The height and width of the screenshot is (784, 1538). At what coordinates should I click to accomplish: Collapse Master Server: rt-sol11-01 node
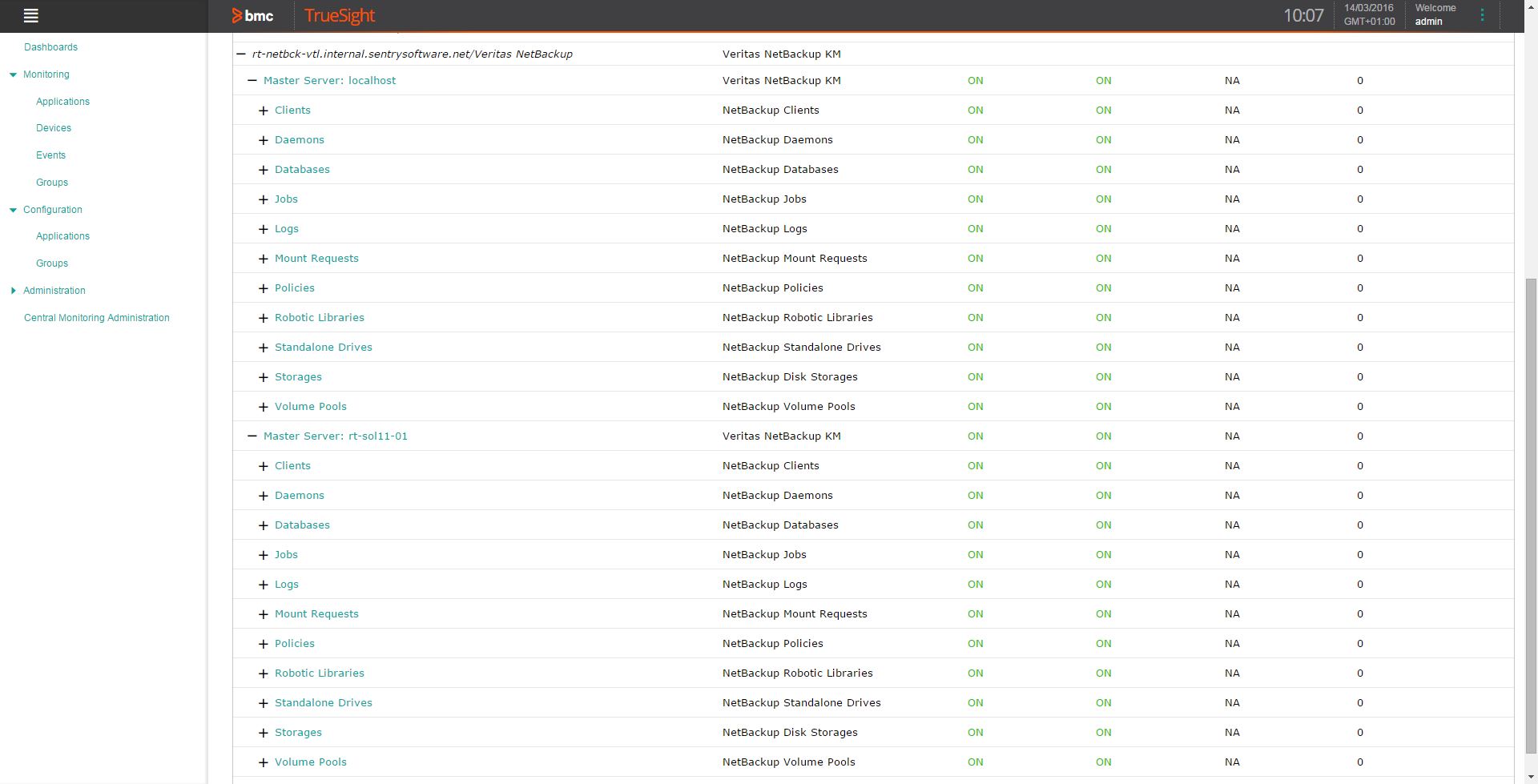point(252,436)
